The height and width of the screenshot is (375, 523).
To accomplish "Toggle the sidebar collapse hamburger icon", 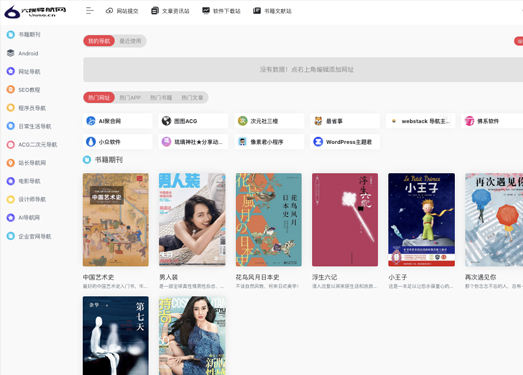I will 89,11.
